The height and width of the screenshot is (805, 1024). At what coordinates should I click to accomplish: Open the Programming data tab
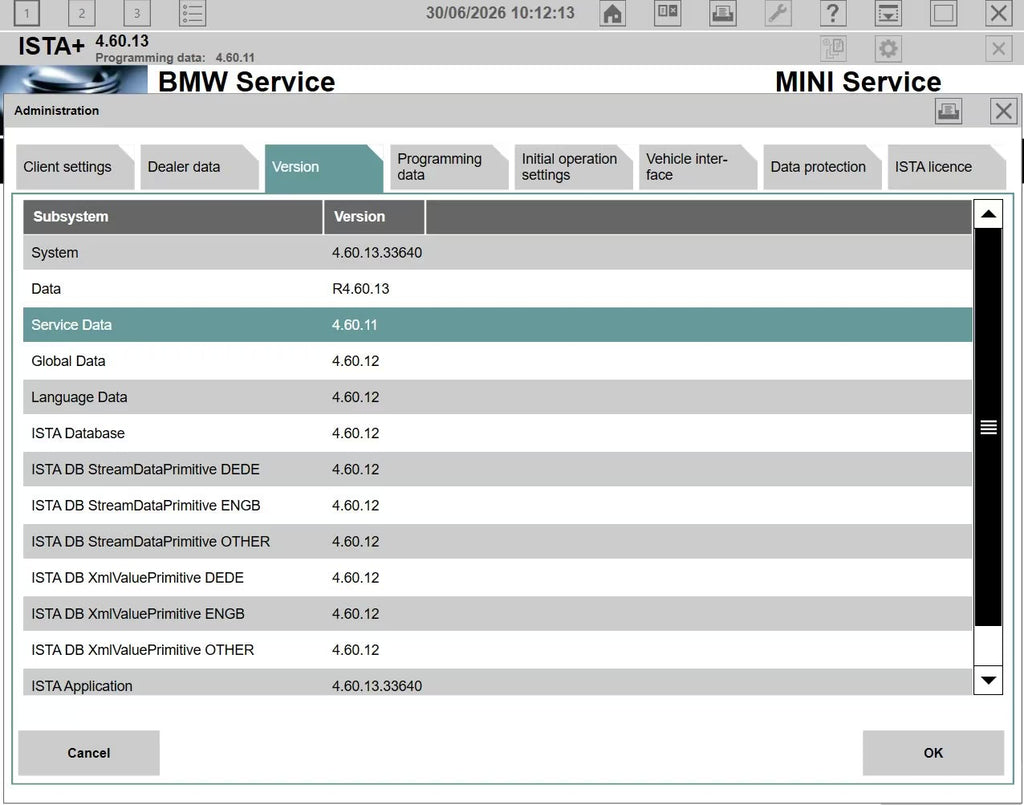pyautogui.click(x=448, y=167)
